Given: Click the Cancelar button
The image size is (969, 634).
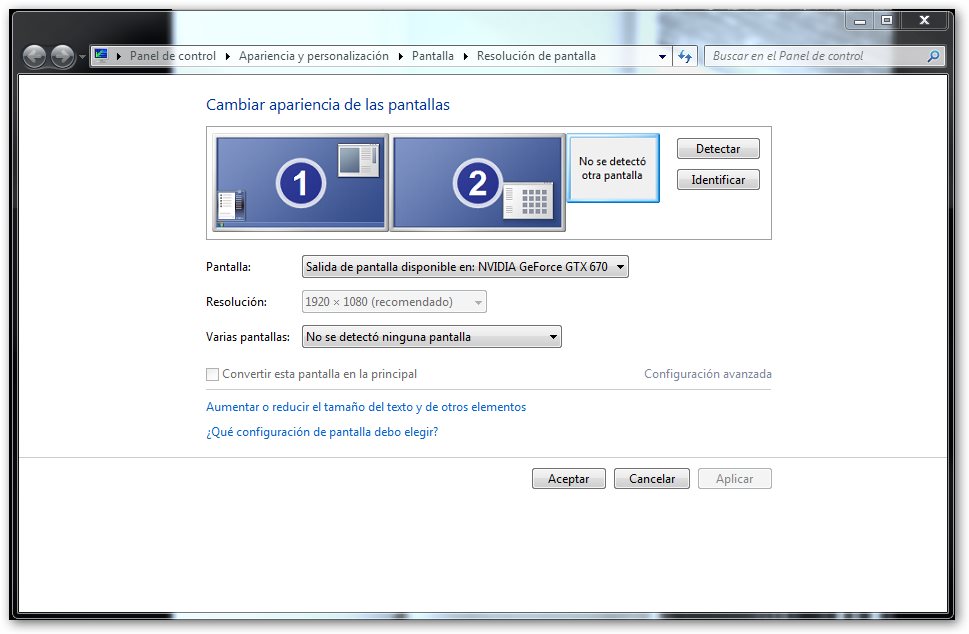Looking at the screenshot, I should click(x=651, y=479).
